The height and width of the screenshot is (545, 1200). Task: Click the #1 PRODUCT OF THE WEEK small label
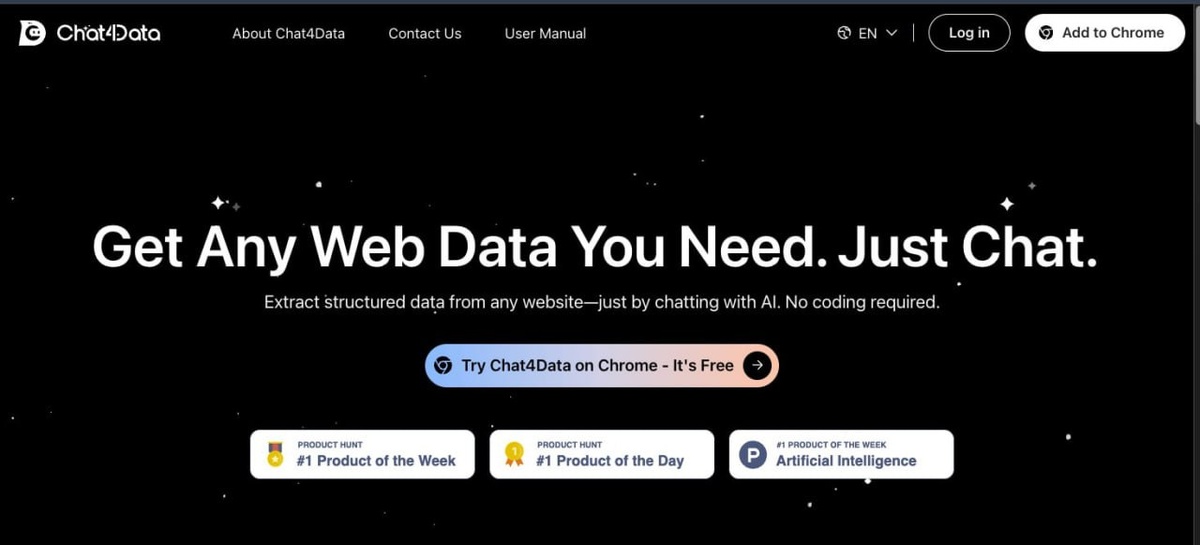point(831,444)
